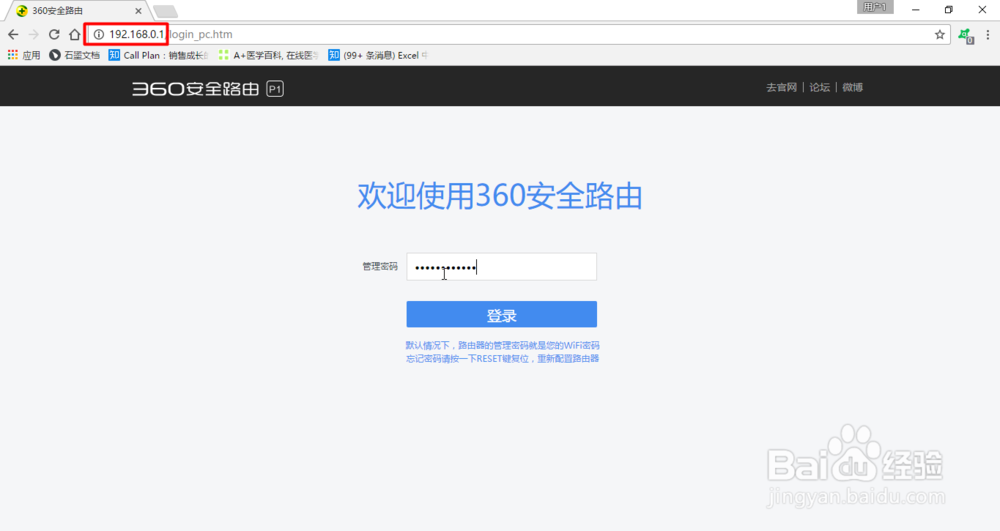Image resolution: width=1000 pixels, height=531 pixels.
Task: Click the browser forward arrow
Action: tap(34, 34)
